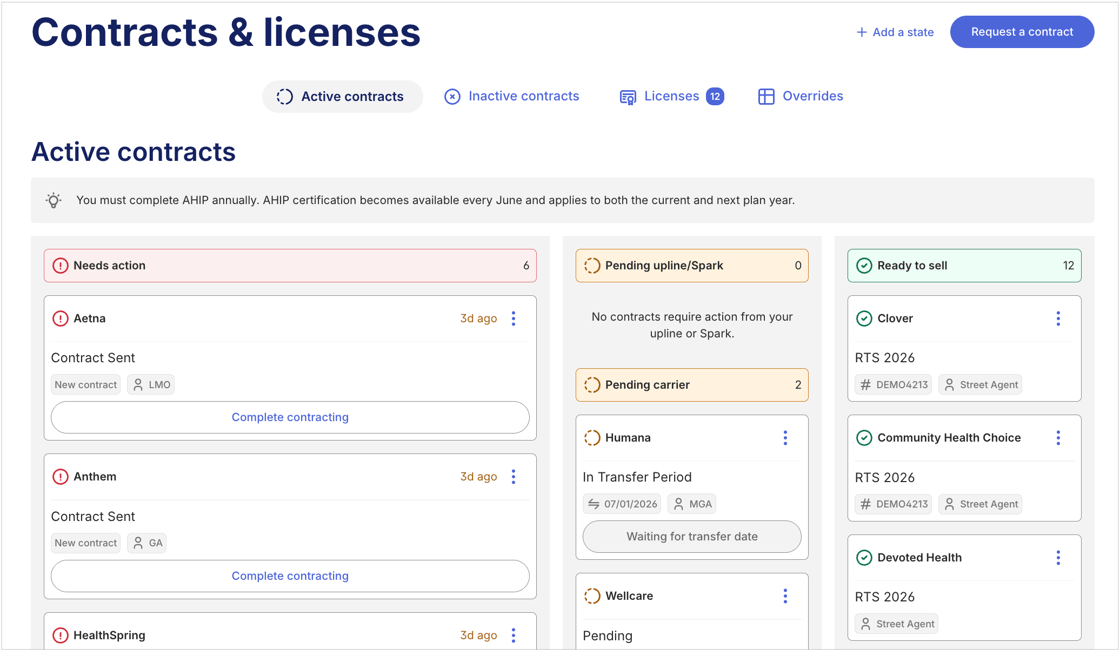The width and height of the screenshot is (1120, 650).
Task: Click HealthSpring's 3d ago timestamp
Action: coord(479,636)
